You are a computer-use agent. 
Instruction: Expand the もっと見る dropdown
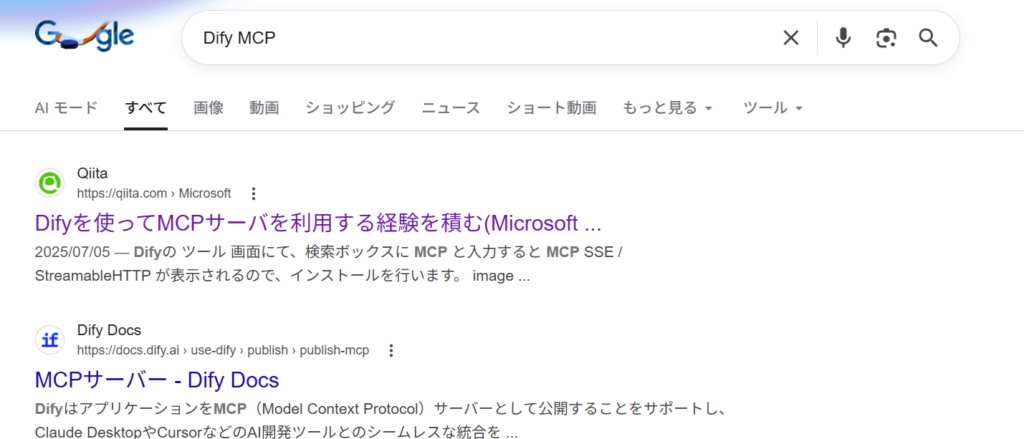click(667, 108)
